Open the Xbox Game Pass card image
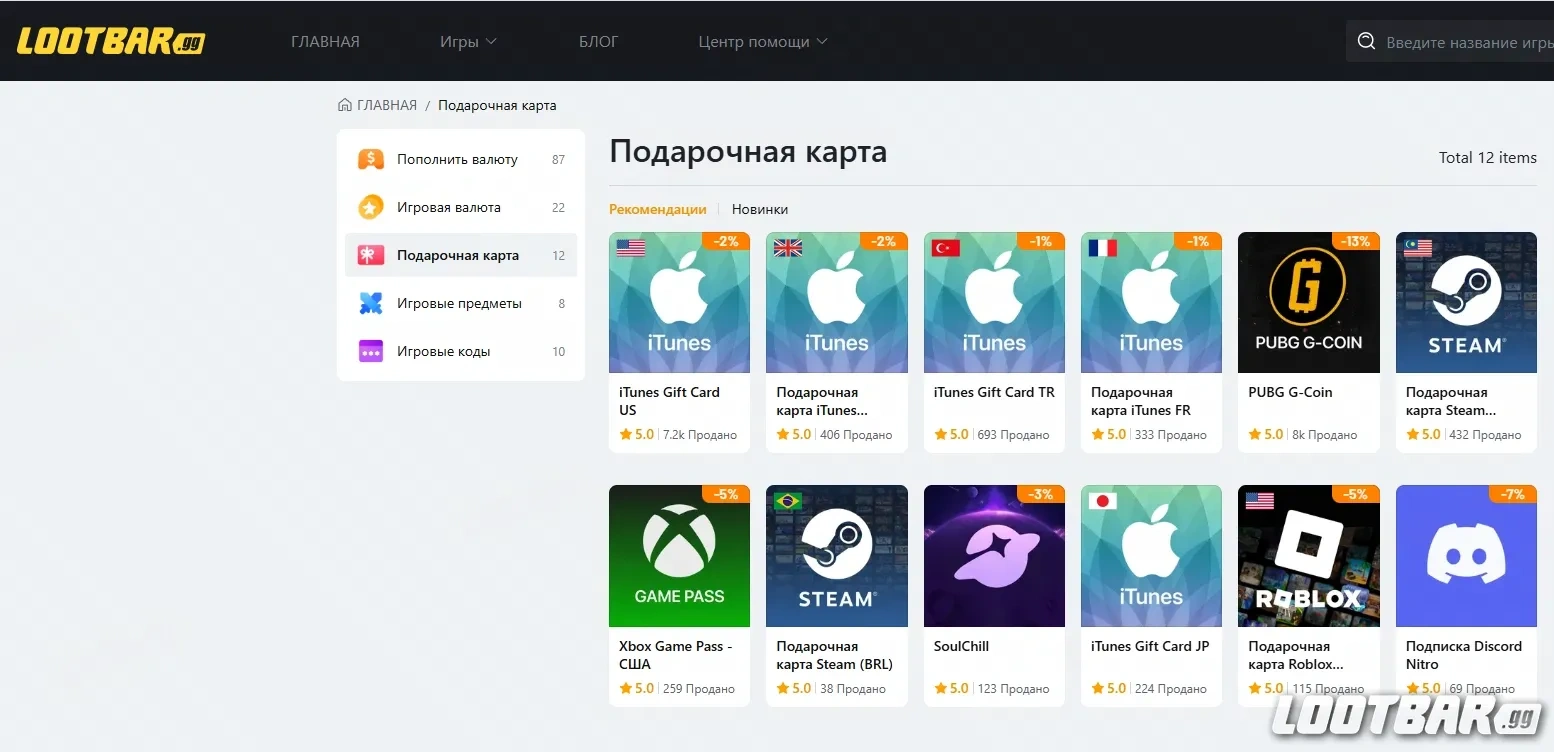The width and height of the screenshot is (1554, 752). click(x=679, y=556)
